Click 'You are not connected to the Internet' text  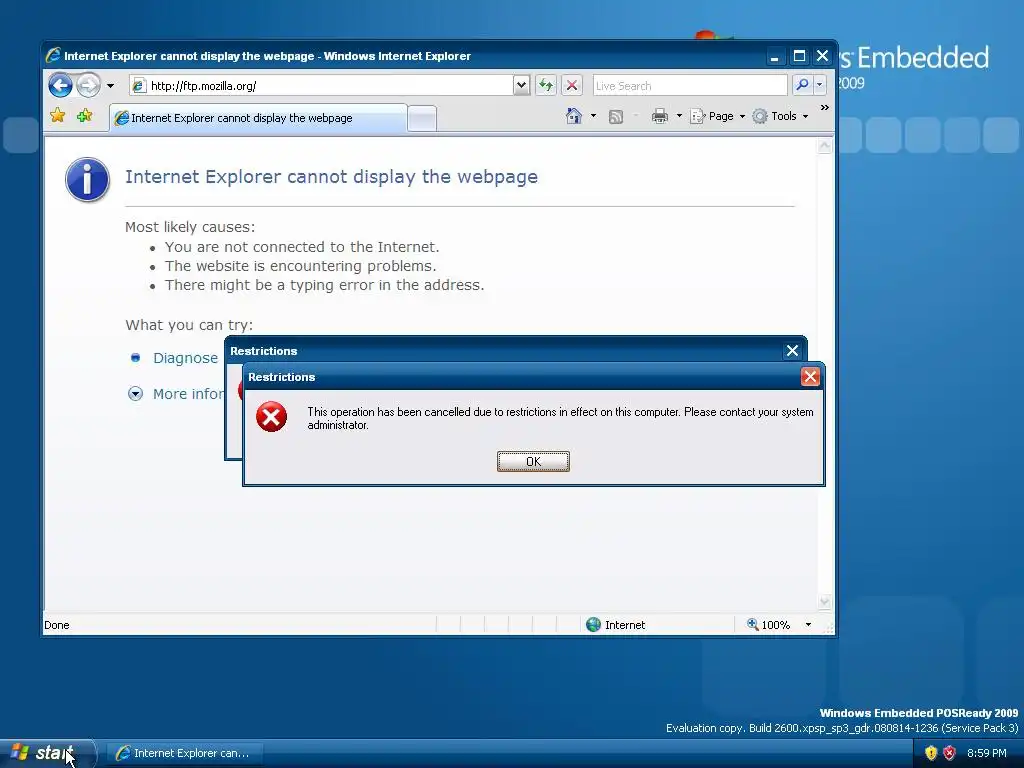click(x=302, y=247)
